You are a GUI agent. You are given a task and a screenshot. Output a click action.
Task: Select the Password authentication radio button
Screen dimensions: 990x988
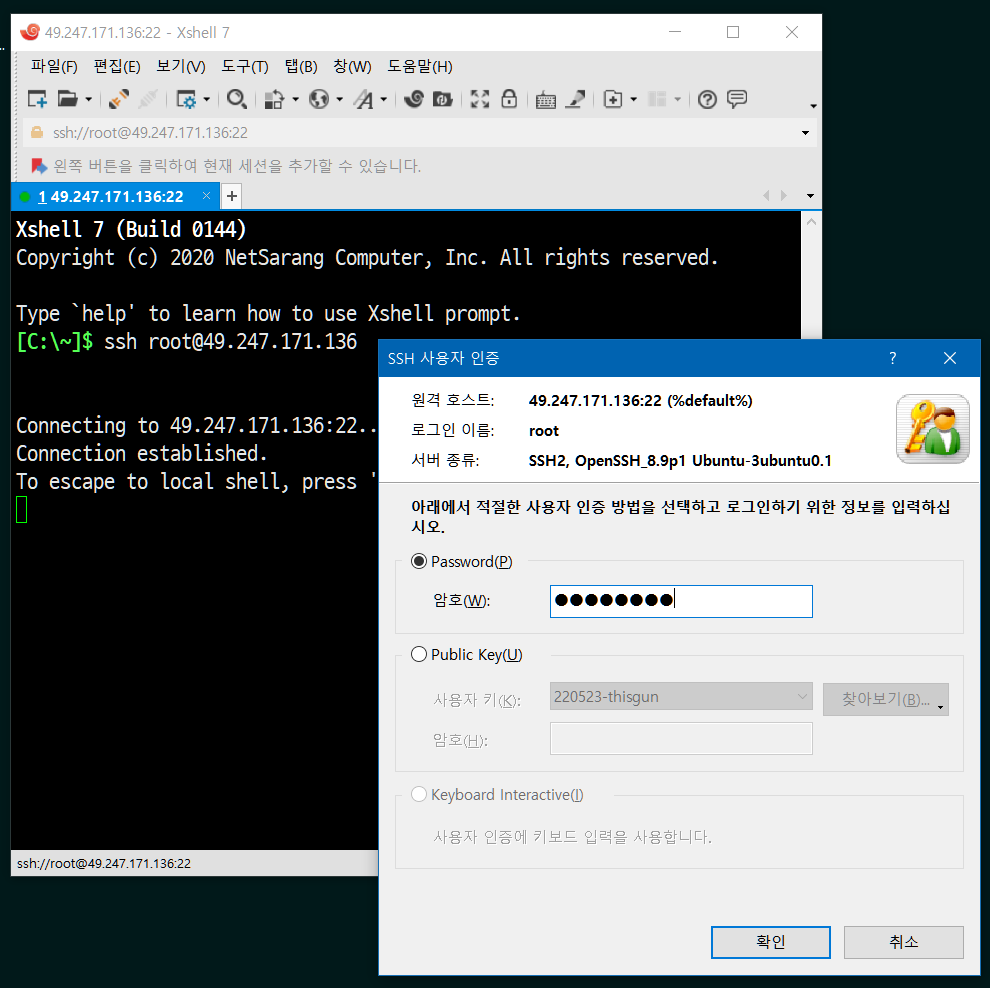click(419, 562)
